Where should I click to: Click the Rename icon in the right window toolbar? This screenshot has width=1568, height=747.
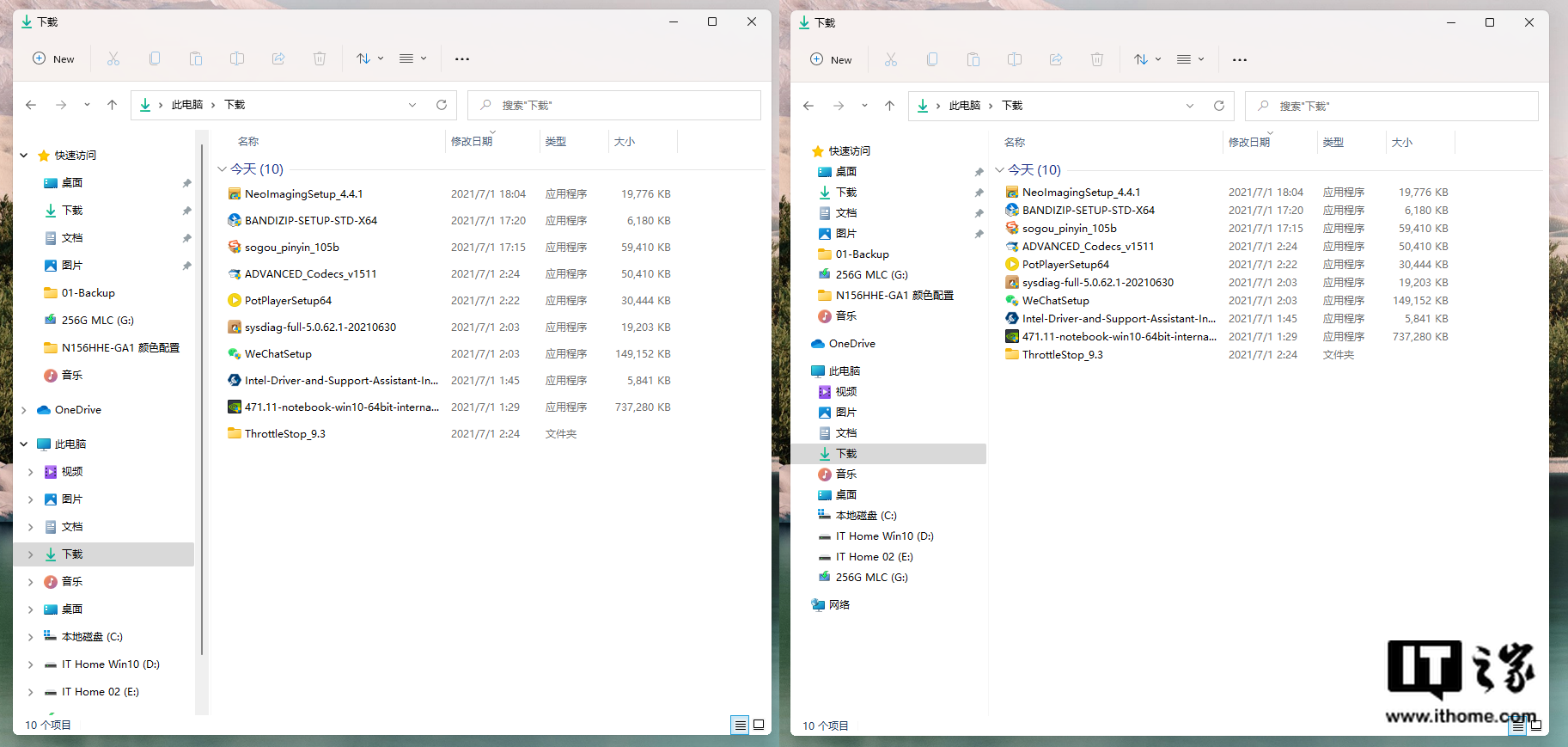coord(1015,59)
